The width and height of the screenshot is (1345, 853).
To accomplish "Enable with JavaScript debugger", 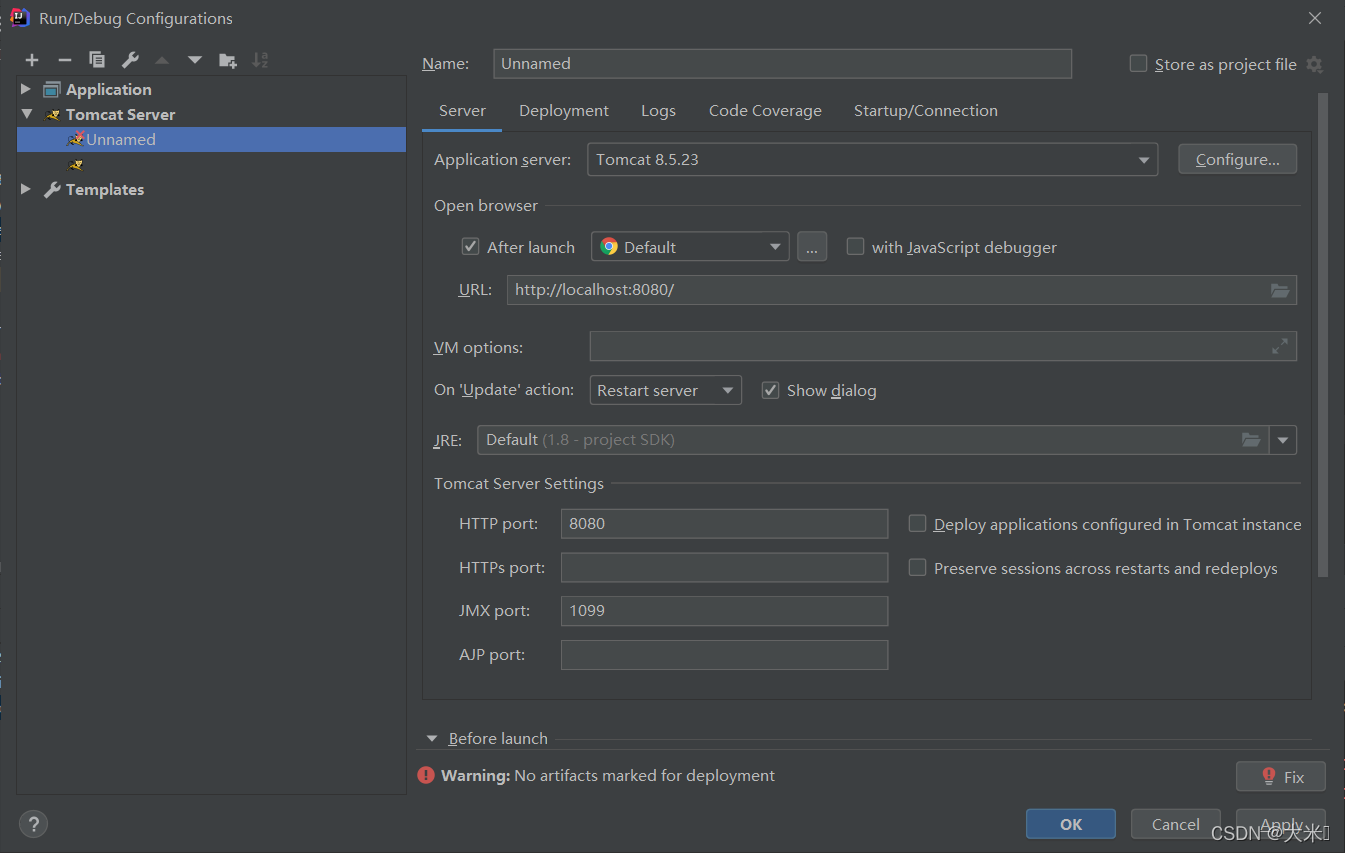I will (x=855, y=246).
